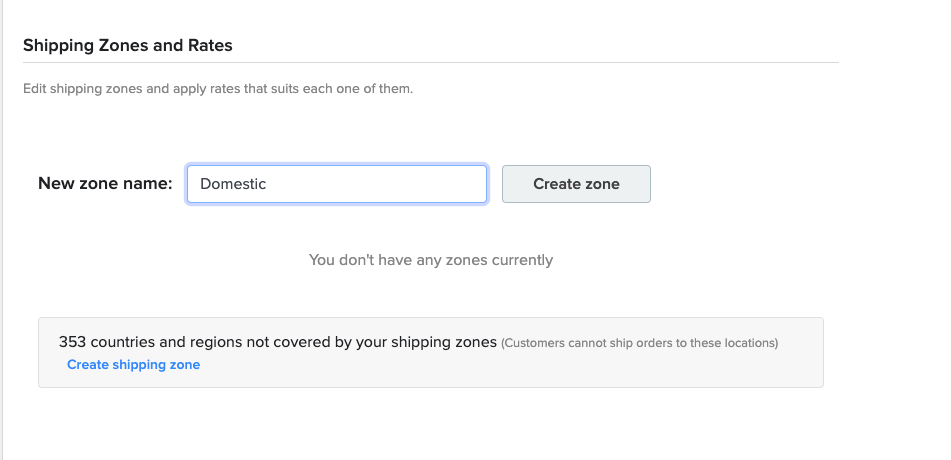This screenshot has height=460, width=951.
Task: Click the word 'zones' in the empty-state message
Action: (x=466, y=260)
